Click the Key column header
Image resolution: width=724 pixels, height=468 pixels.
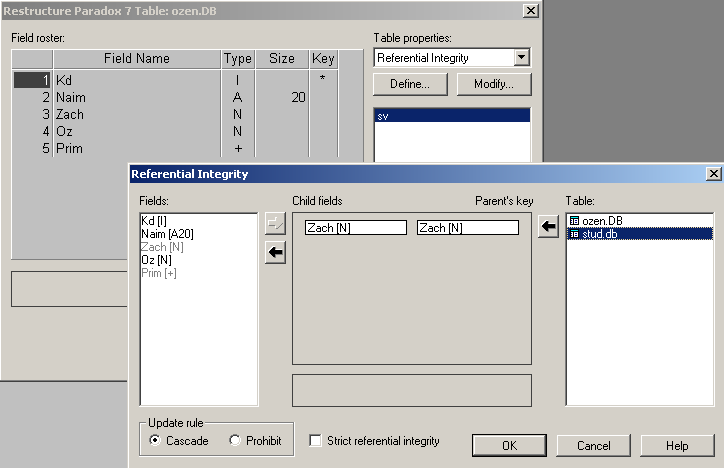coord(323,59)
